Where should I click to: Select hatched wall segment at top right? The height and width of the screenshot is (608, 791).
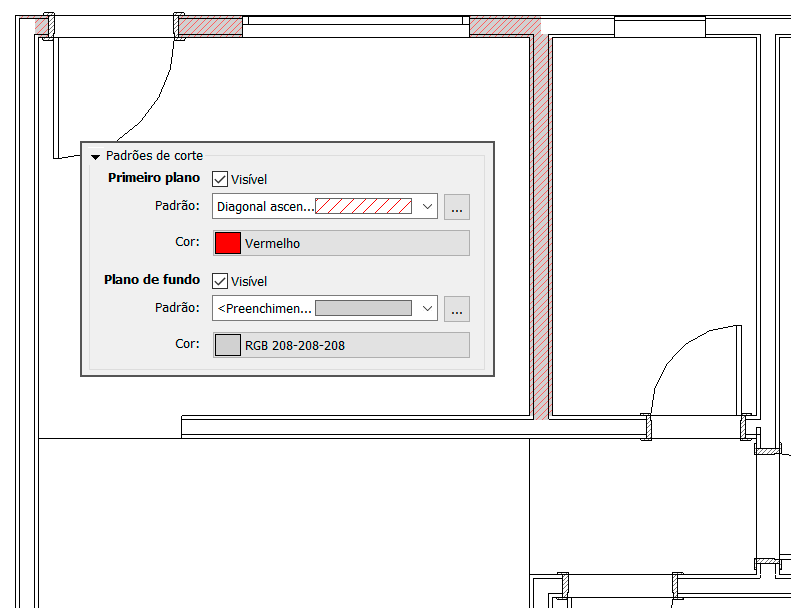[504, 26]
